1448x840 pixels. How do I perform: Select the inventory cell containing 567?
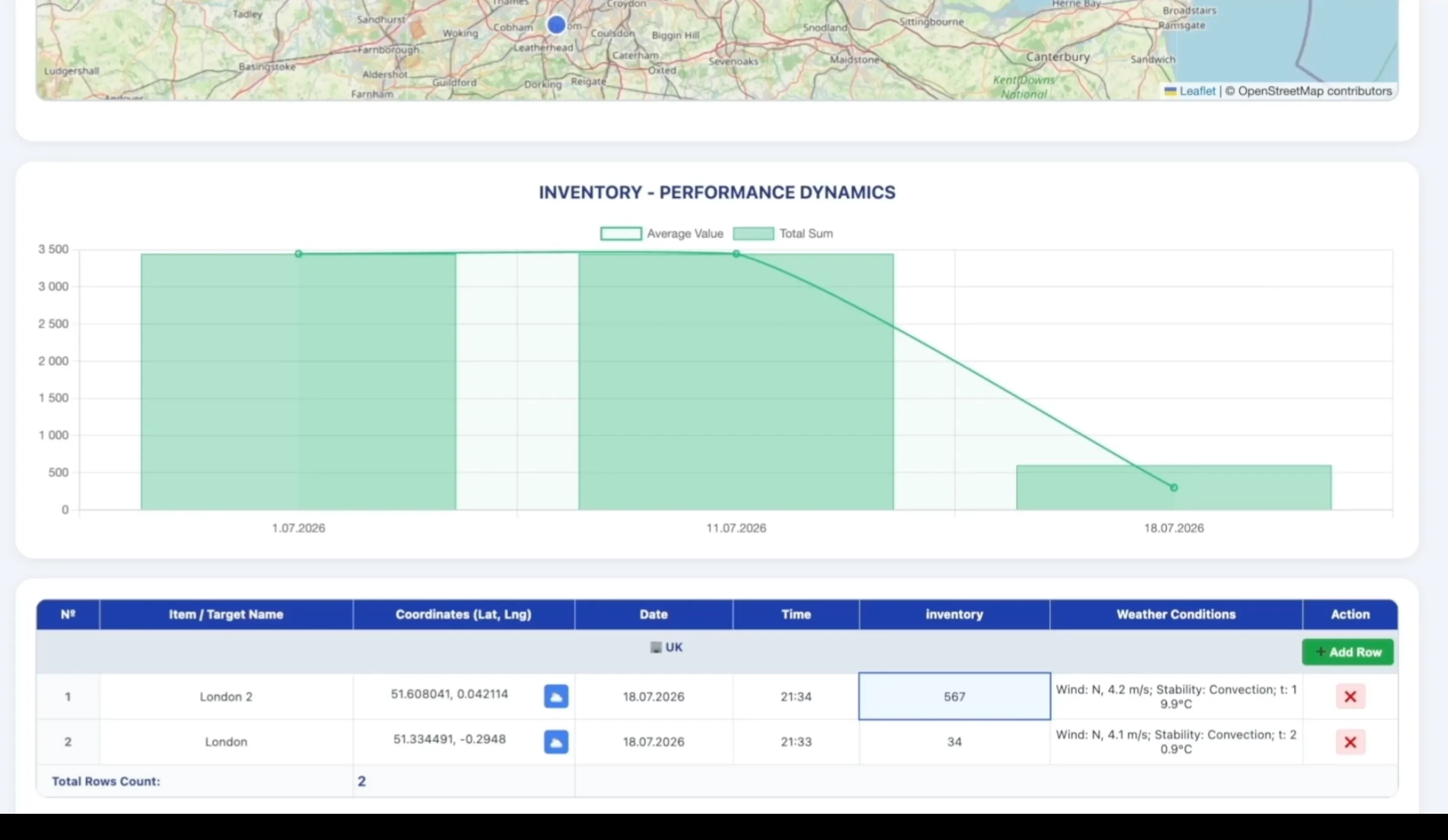954,696
